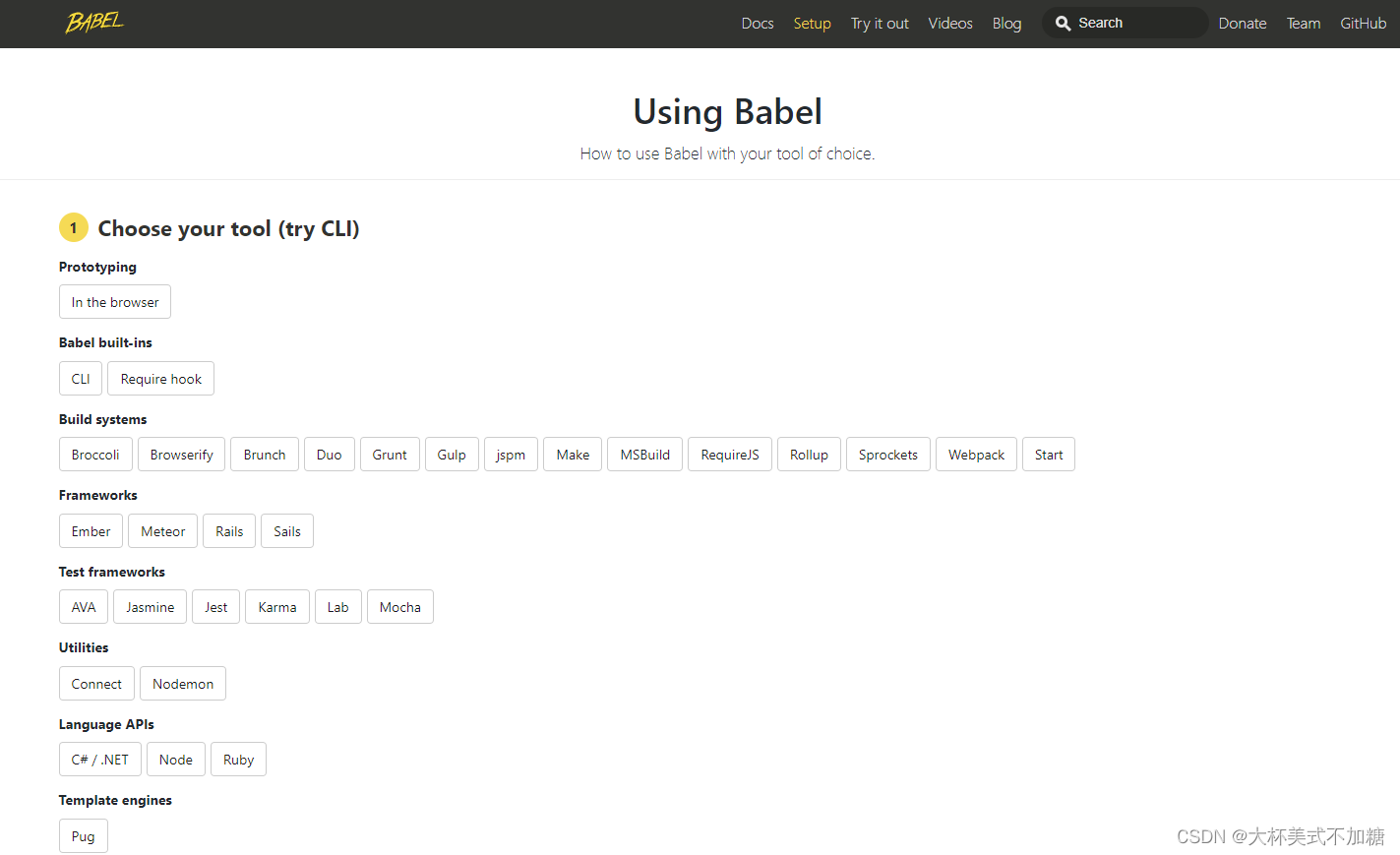Select jspm build system
Screen dimensions: 1400x855
click(511, 455)
